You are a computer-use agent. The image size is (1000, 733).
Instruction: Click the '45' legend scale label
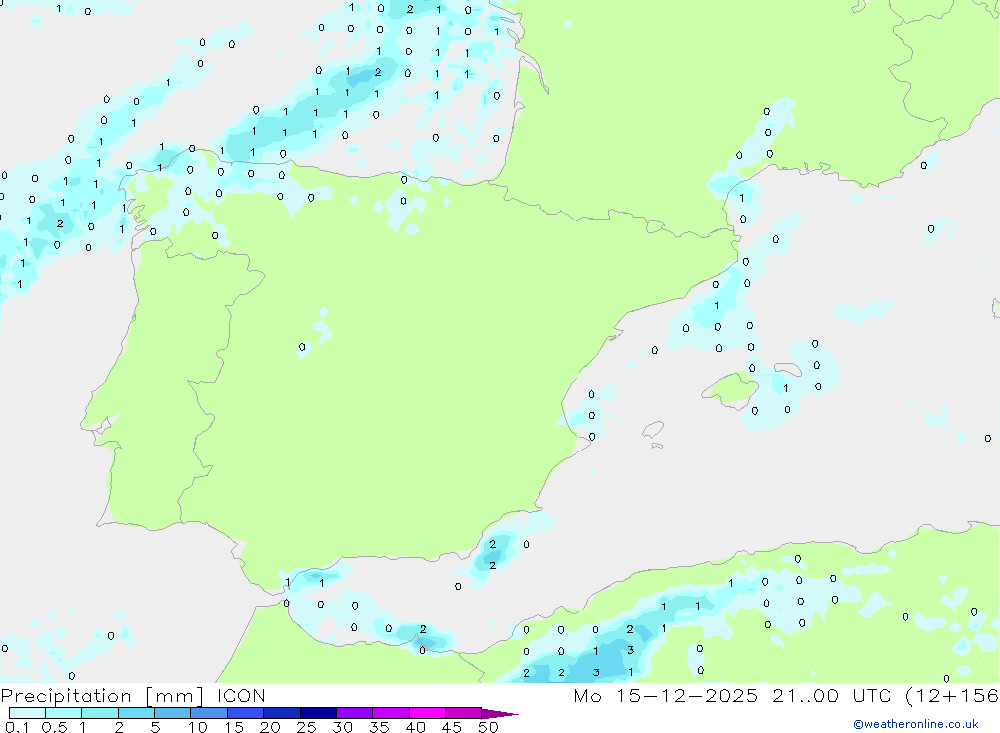coord(452,727)
